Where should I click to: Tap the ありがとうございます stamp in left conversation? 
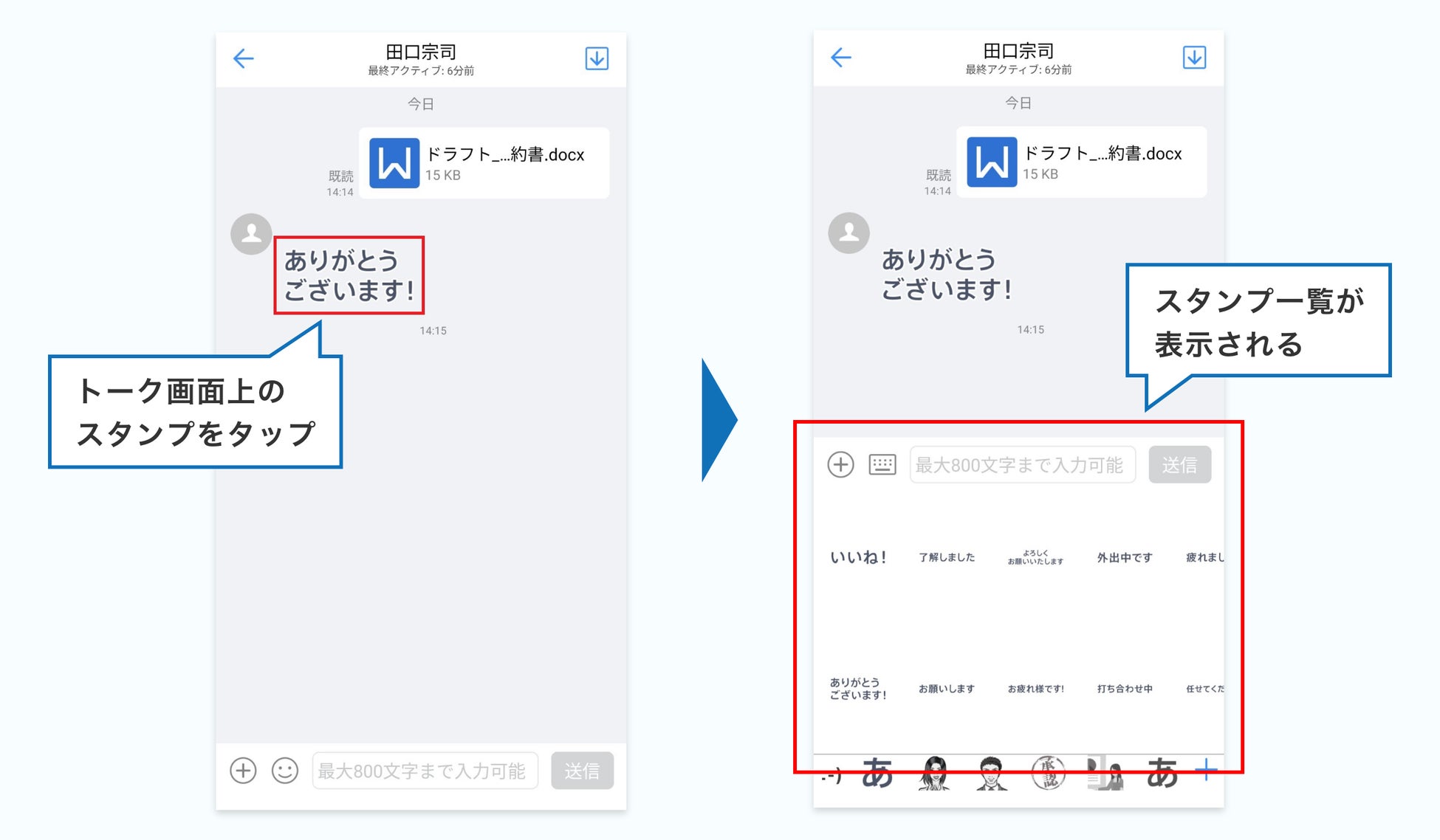coord(349,275)
